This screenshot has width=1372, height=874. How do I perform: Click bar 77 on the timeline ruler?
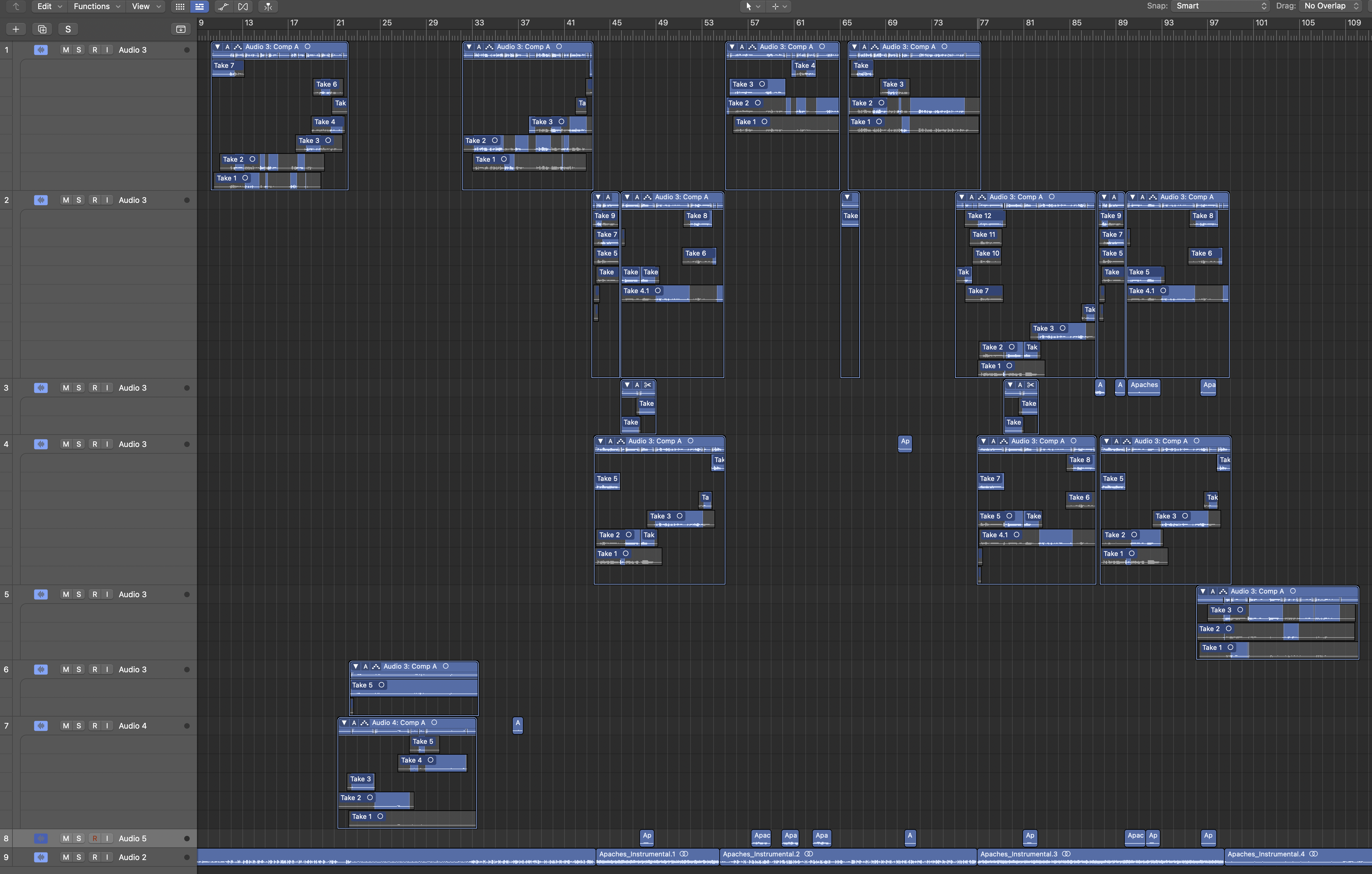[x=984, y=23]
